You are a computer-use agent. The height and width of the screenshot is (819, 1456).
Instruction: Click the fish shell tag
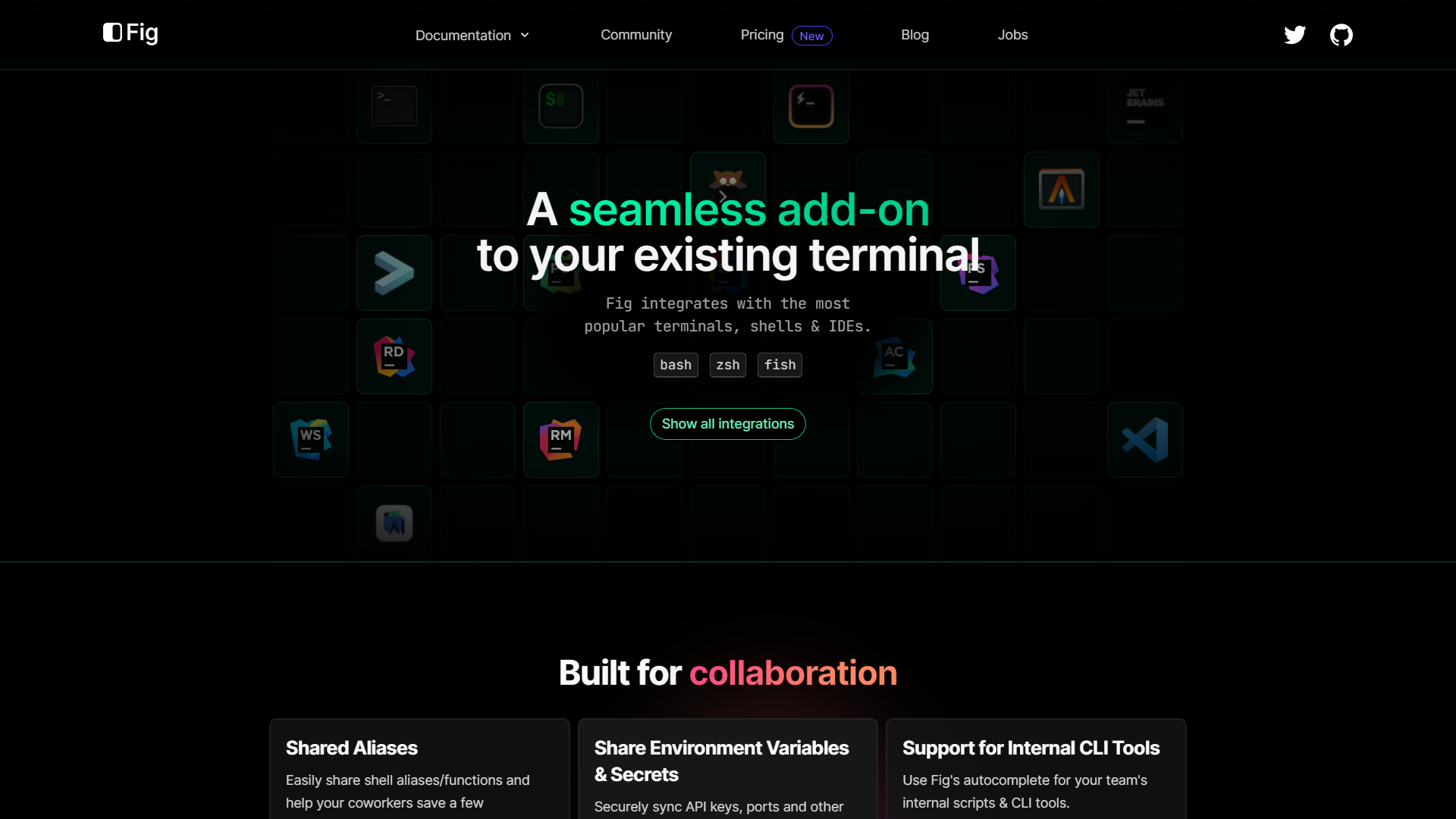(780, 365)
